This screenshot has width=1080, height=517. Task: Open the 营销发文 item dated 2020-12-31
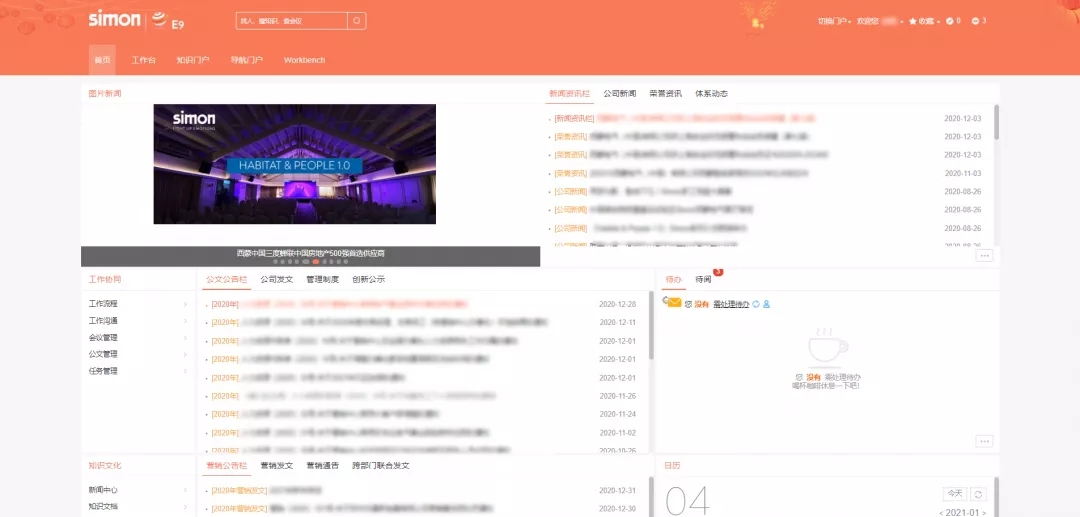click(267, 491)
